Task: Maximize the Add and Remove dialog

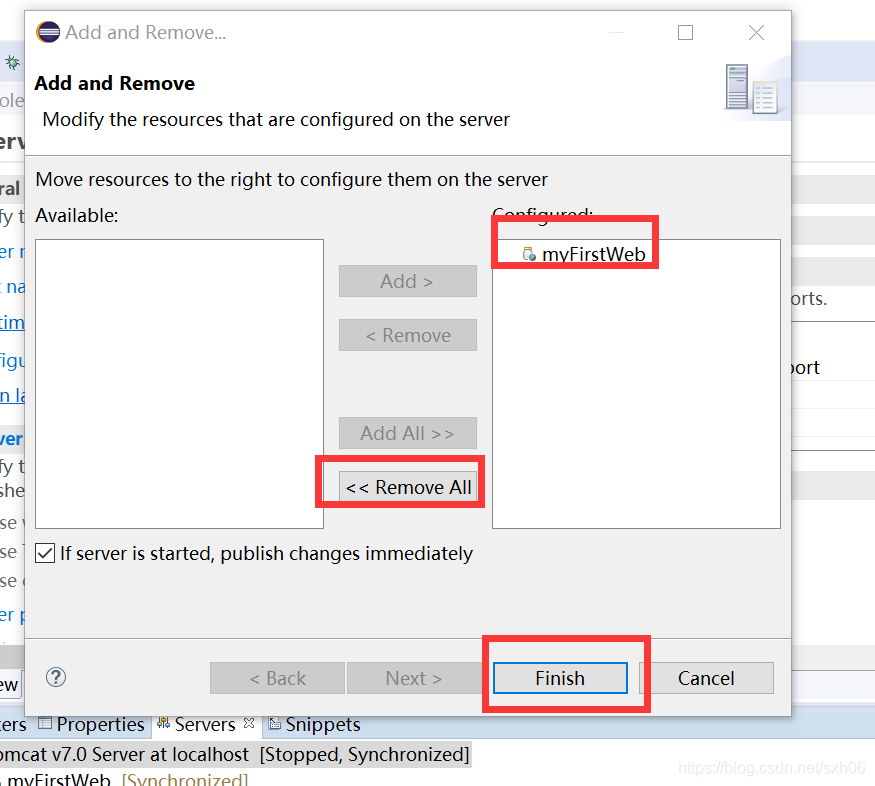Action: click(x=685, y=32)
